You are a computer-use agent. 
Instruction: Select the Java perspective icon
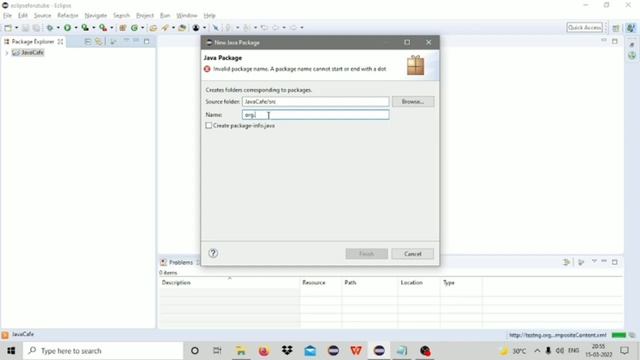[x=631, y=28]
